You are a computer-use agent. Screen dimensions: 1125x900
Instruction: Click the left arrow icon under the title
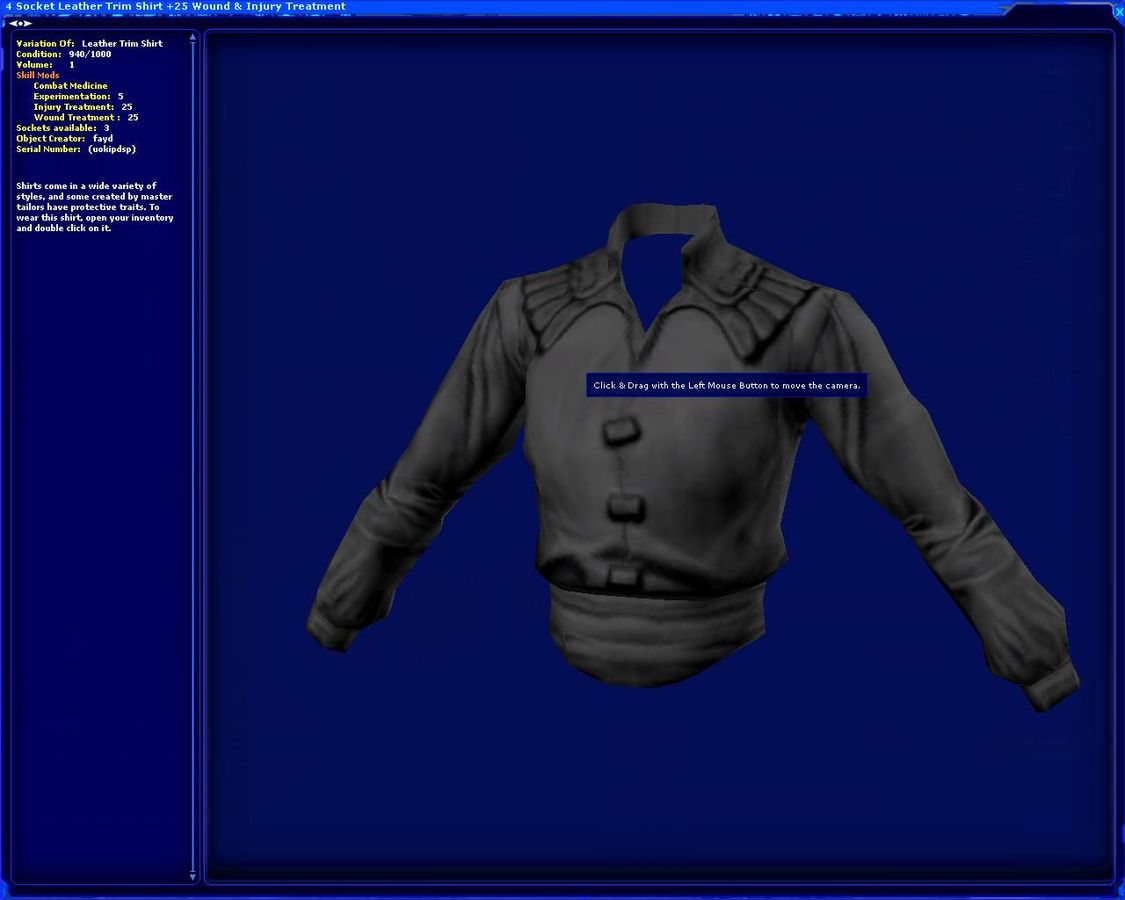tap(13, 23)
